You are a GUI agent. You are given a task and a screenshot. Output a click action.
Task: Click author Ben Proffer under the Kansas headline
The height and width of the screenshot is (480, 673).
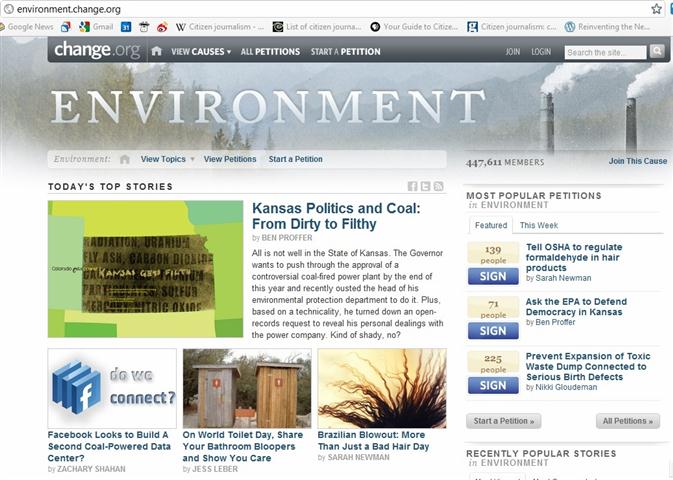(286, 237)
